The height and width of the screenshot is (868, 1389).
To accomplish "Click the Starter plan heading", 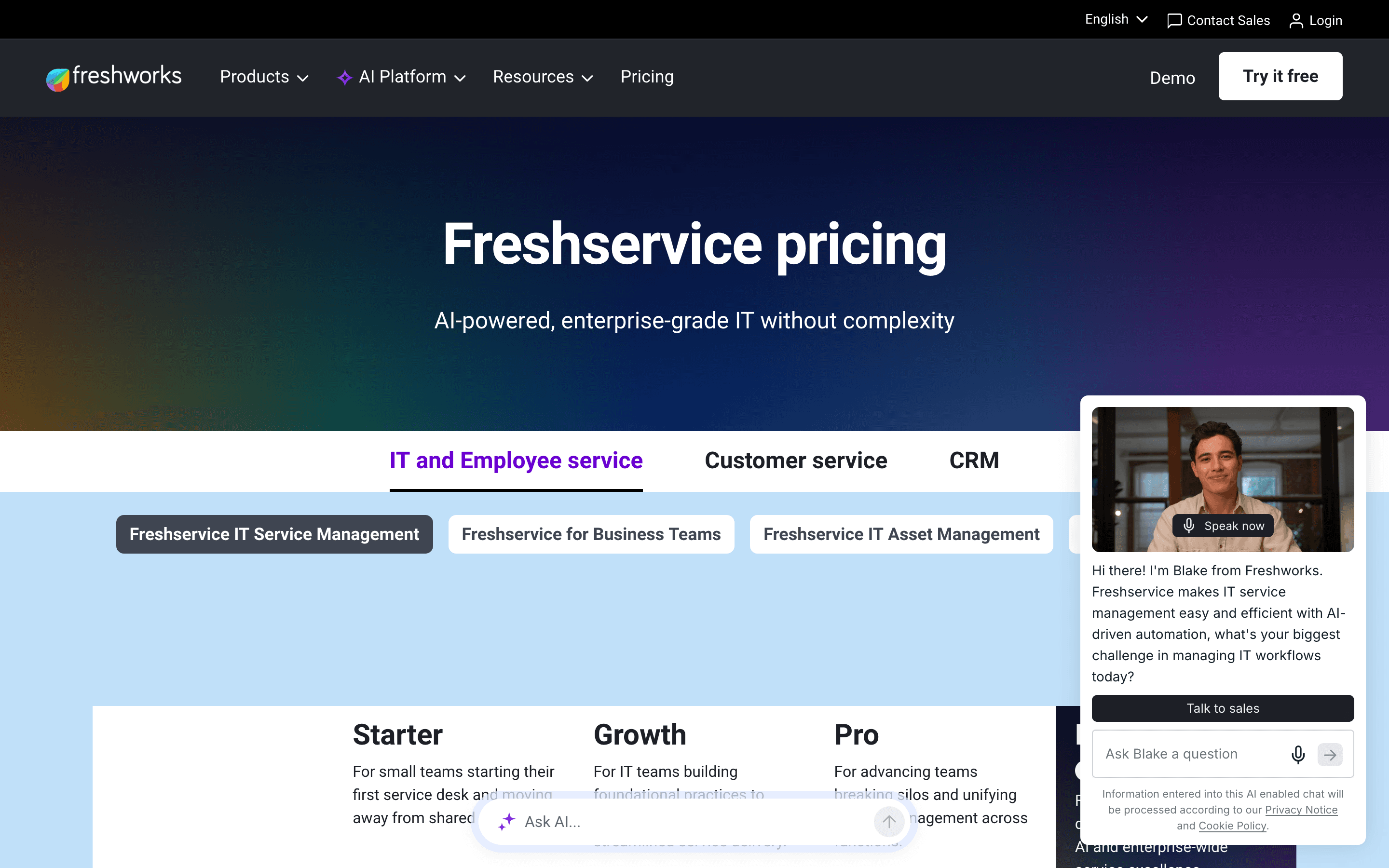I will (x=398, y=735).
